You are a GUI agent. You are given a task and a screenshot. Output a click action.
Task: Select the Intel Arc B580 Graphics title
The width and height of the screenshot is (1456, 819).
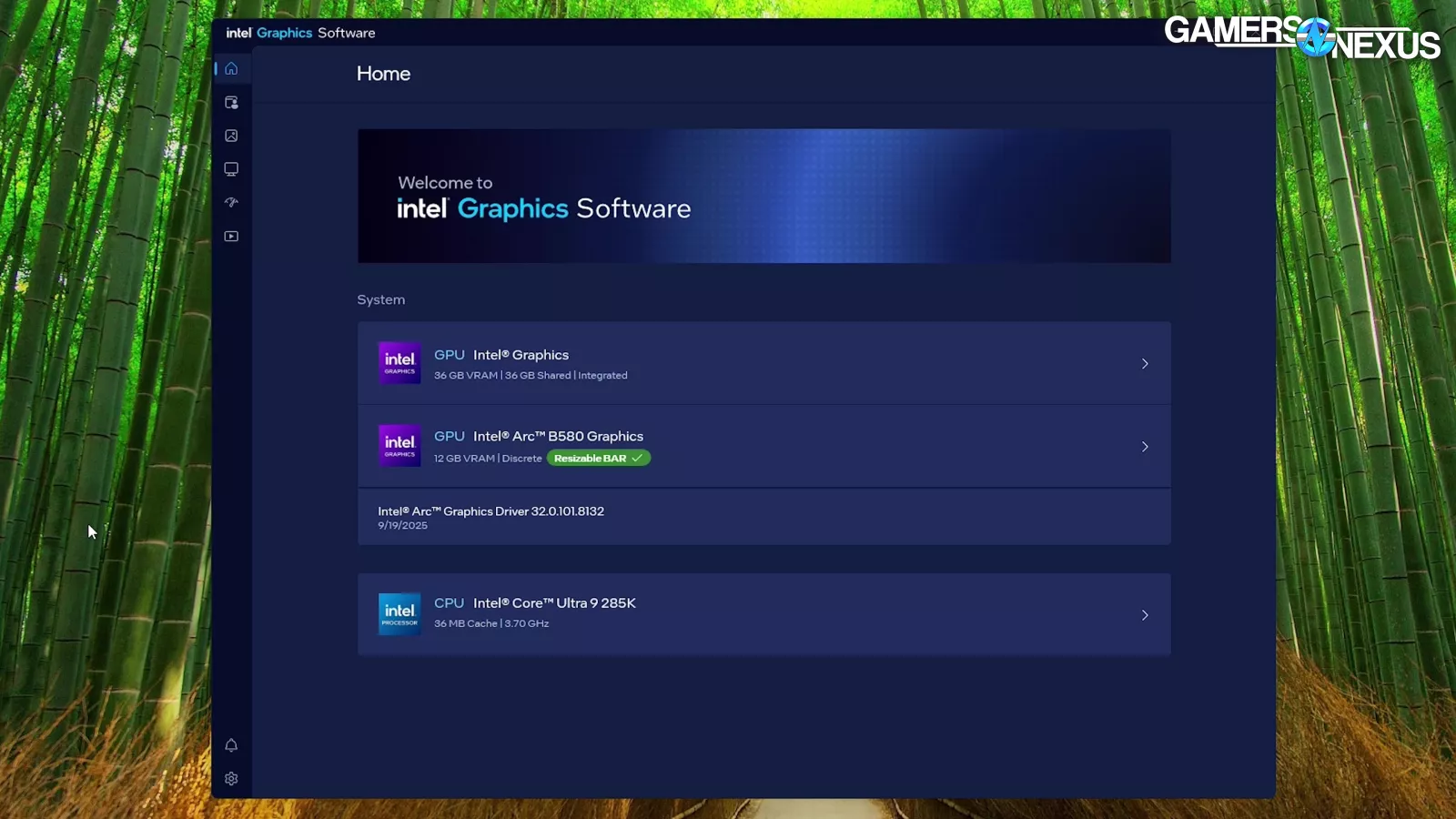[x=558, y=437]
